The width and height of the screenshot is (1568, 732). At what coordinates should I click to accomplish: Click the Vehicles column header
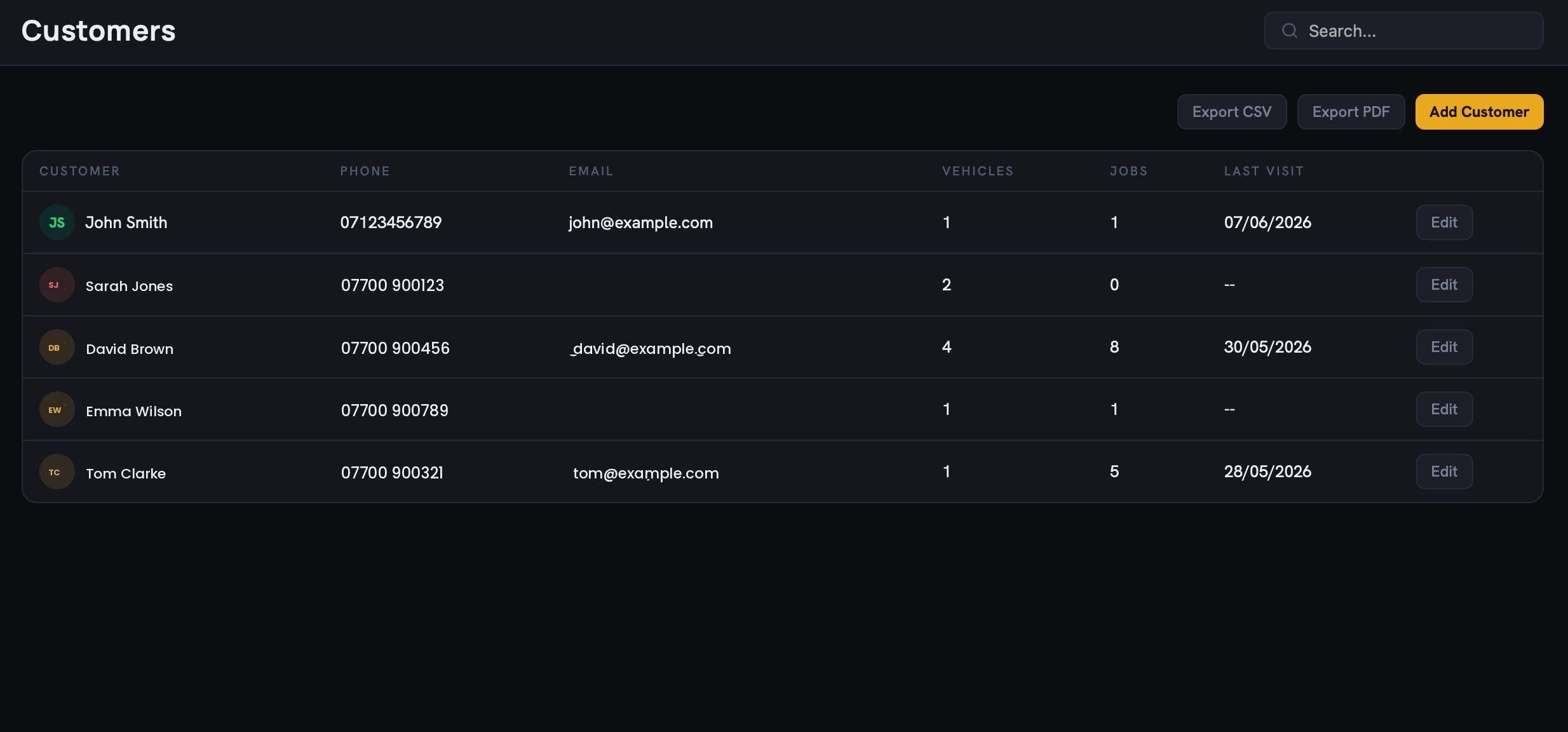pos(978,171)
